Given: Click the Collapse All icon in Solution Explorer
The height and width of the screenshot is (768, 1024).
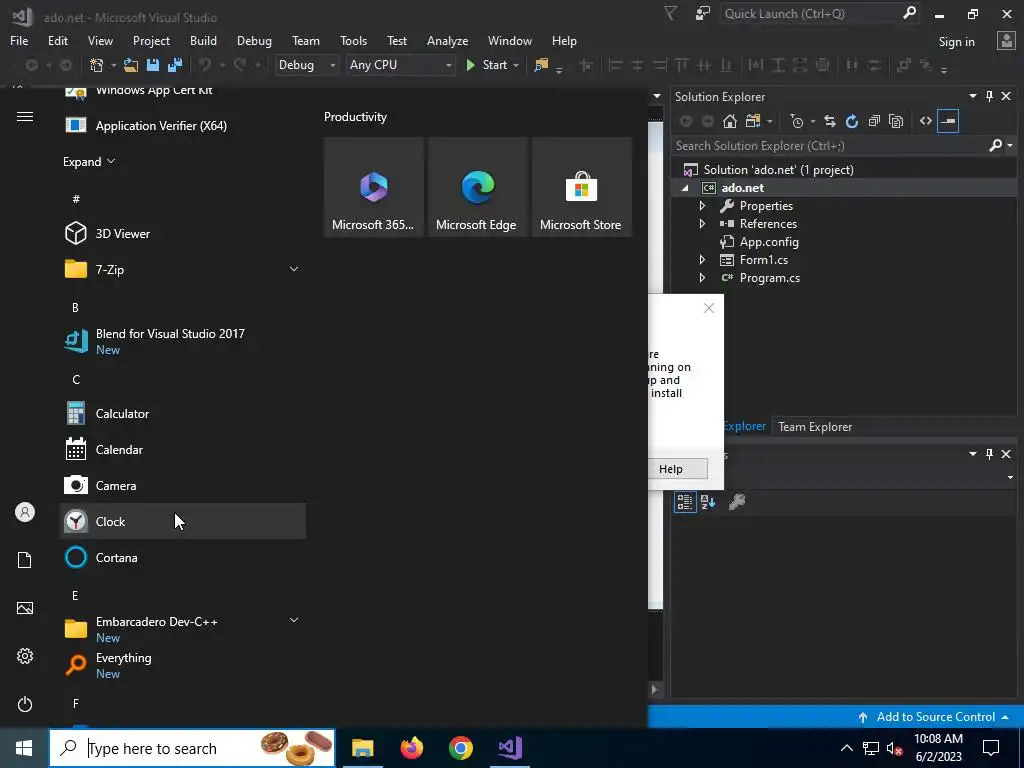Looking at the screenshot, I should 874,121.
